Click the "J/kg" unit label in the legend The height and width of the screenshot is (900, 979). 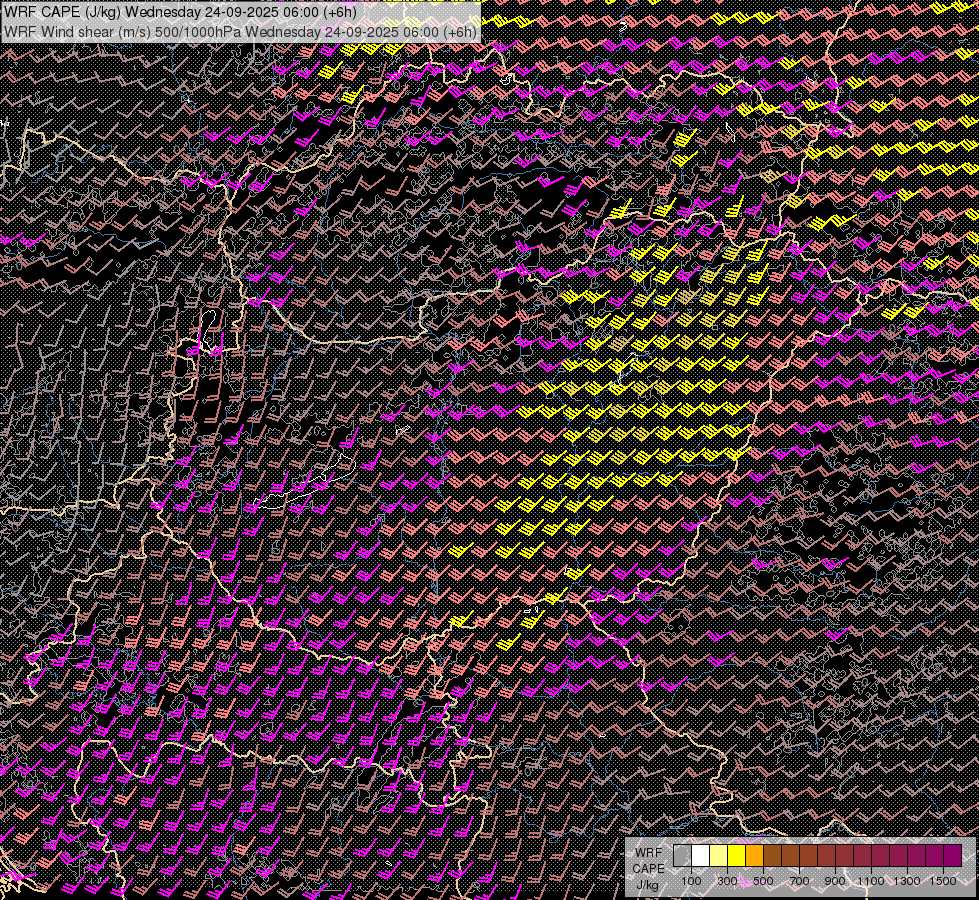647,884
